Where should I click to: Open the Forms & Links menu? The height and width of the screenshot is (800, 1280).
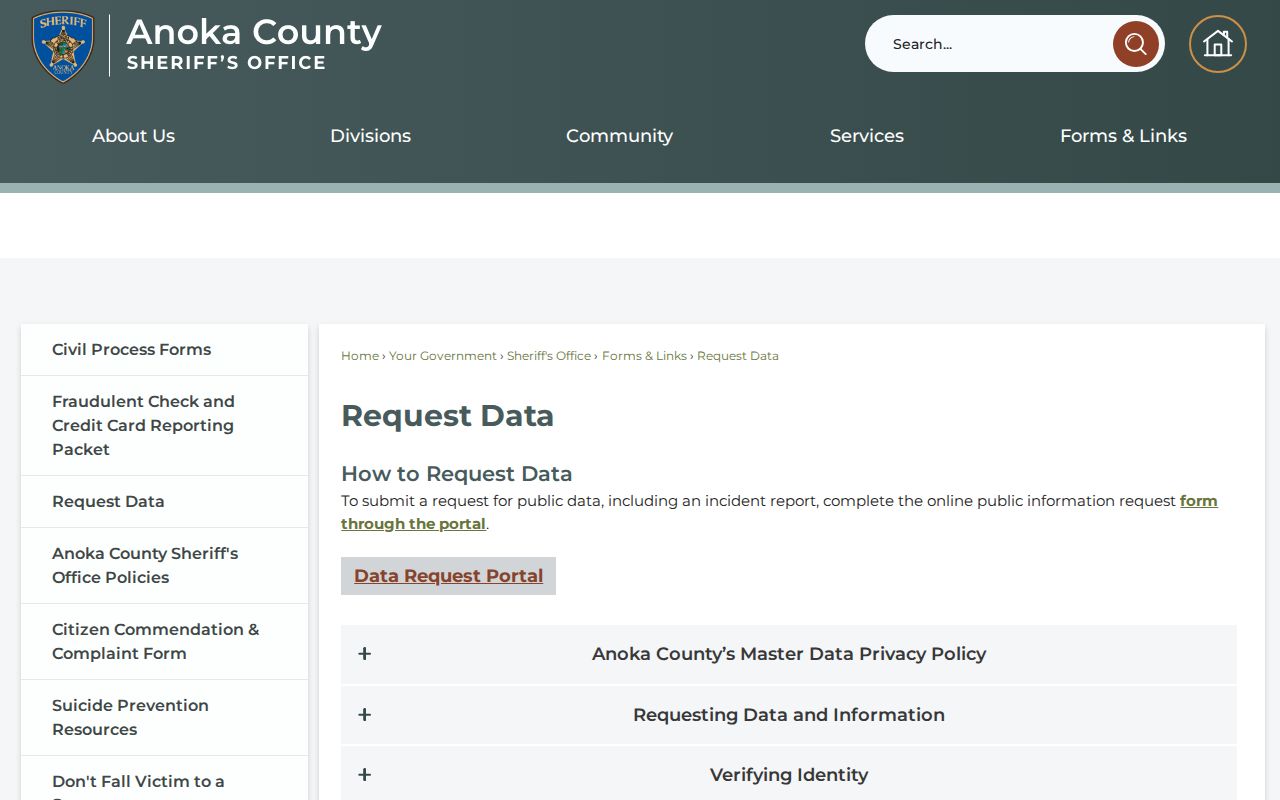coord(1123,136)
